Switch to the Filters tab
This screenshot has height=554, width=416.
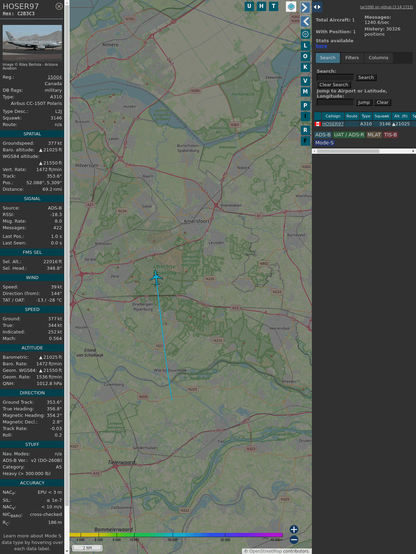pos(352,58)
